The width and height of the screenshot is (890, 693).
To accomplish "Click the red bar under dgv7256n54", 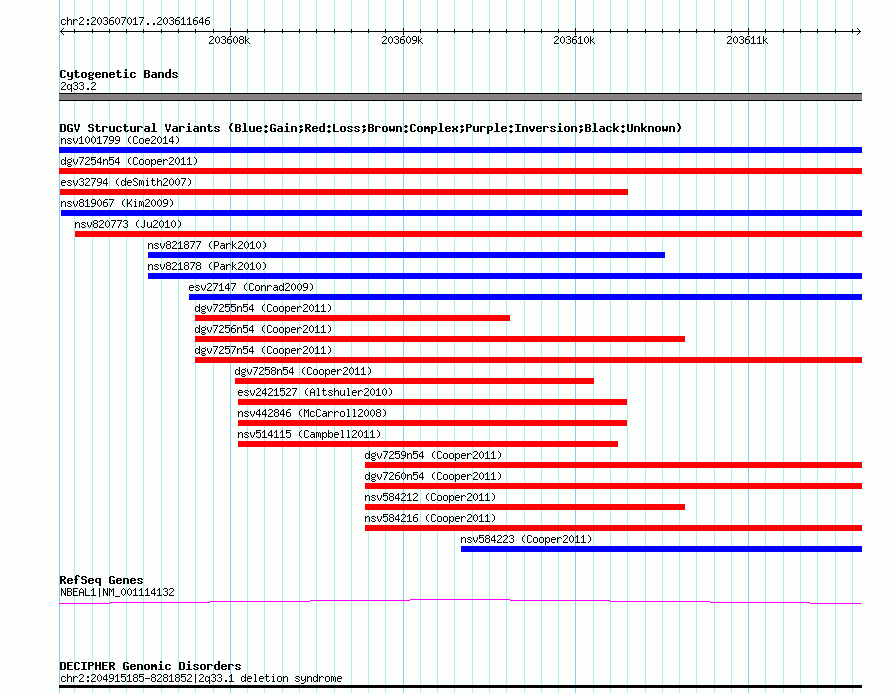I will pyautogui.click(x=440, y=339).
